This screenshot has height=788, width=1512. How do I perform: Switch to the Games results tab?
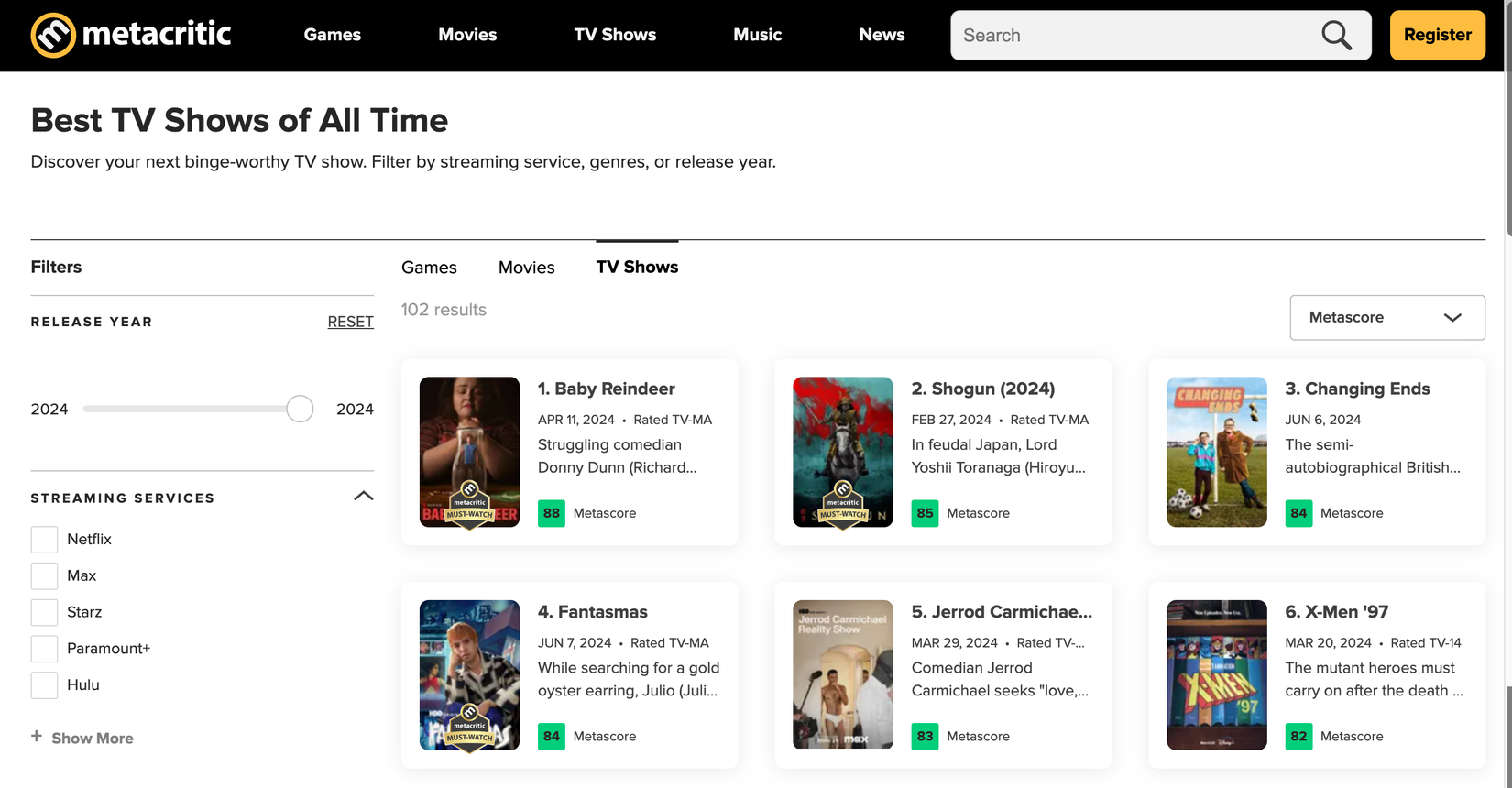pyautogui.click(x=429, y=268)
